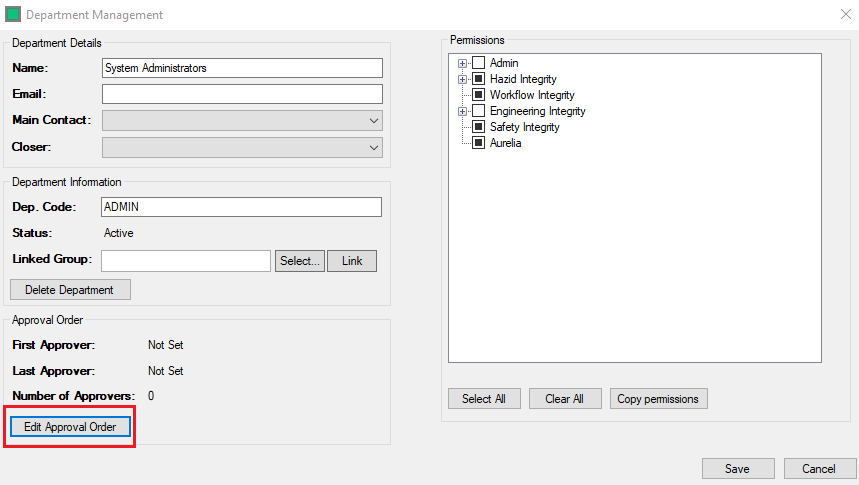The image size is (859, 485).
Task: Click the Save button
Action: tap(738, 469)
